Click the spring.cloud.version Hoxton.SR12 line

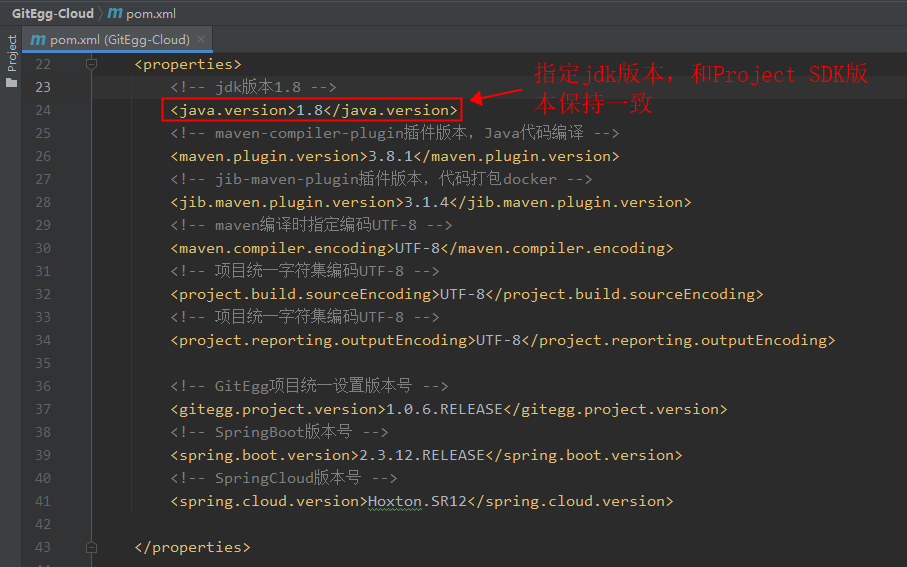pyautogui.click(x=422, y=501)
